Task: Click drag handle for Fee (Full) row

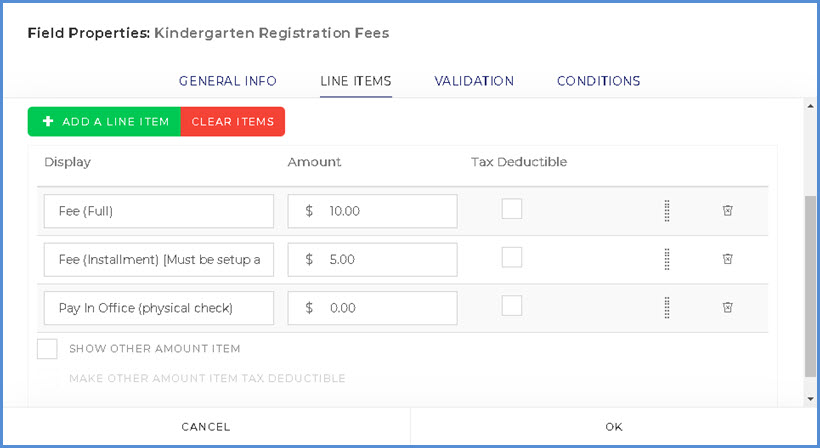Action: click(x=667, y=211)
